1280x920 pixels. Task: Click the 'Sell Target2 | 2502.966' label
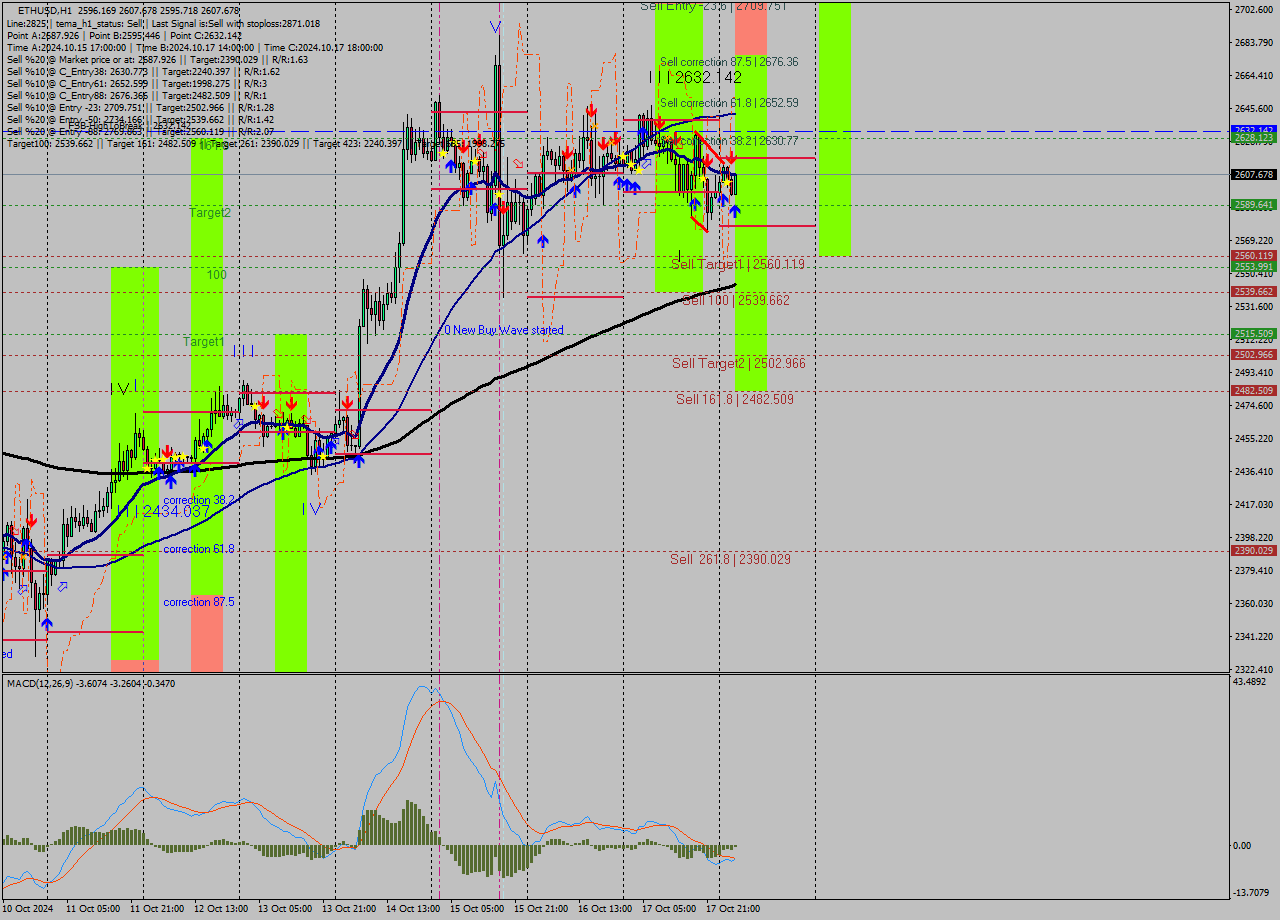click(x=738, y=363)
